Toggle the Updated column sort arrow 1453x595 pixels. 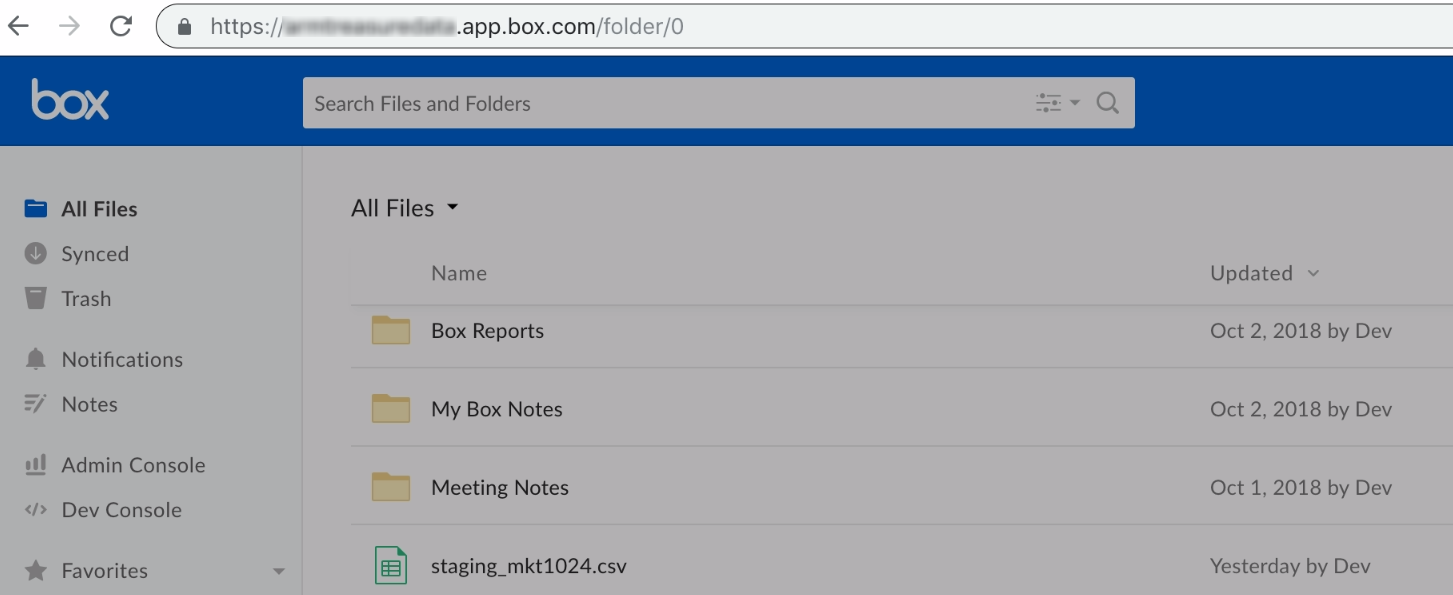coord(1313,274)
